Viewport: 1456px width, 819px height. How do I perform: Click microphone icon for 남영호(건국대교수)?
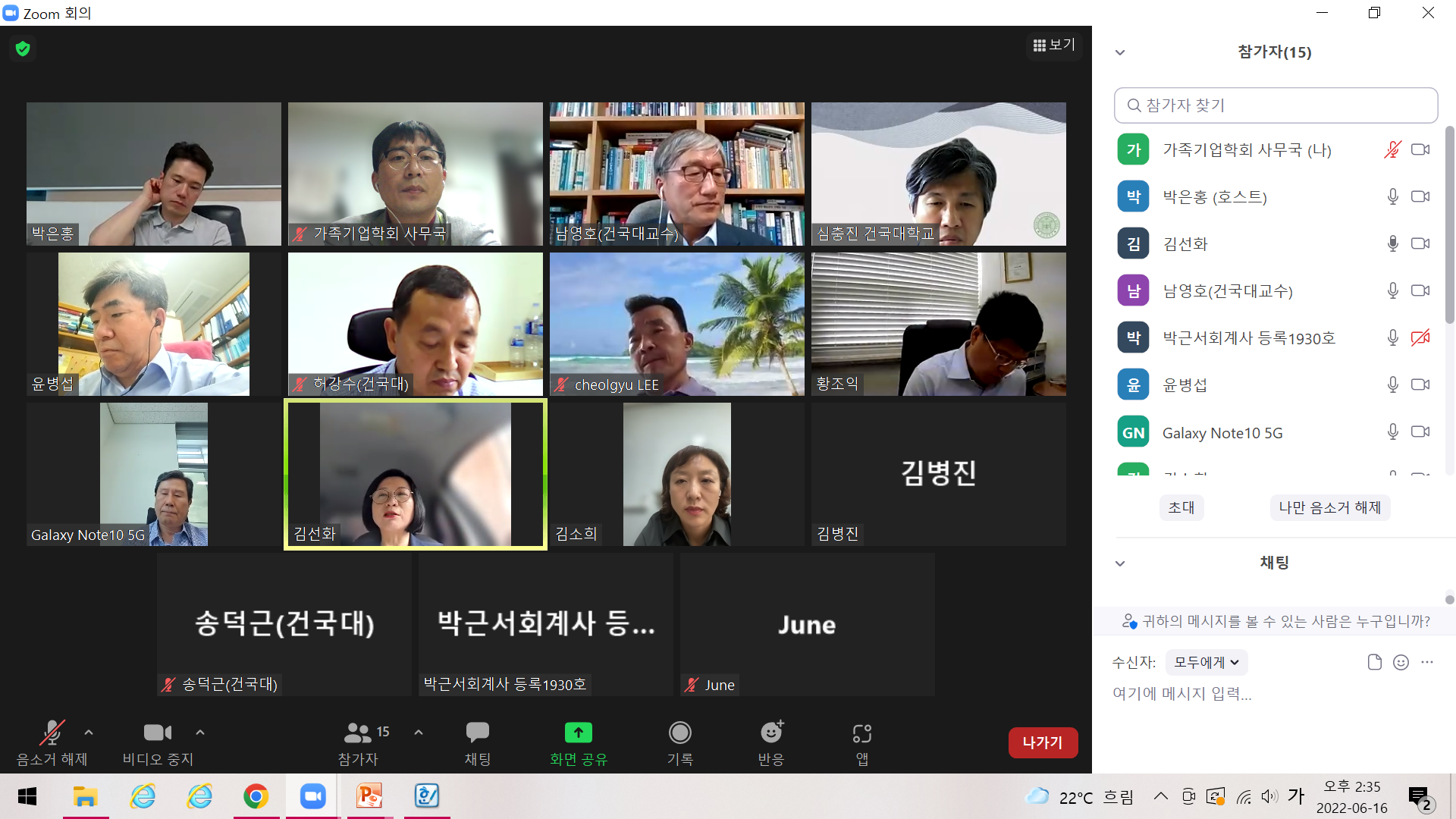pos(1392,290)
